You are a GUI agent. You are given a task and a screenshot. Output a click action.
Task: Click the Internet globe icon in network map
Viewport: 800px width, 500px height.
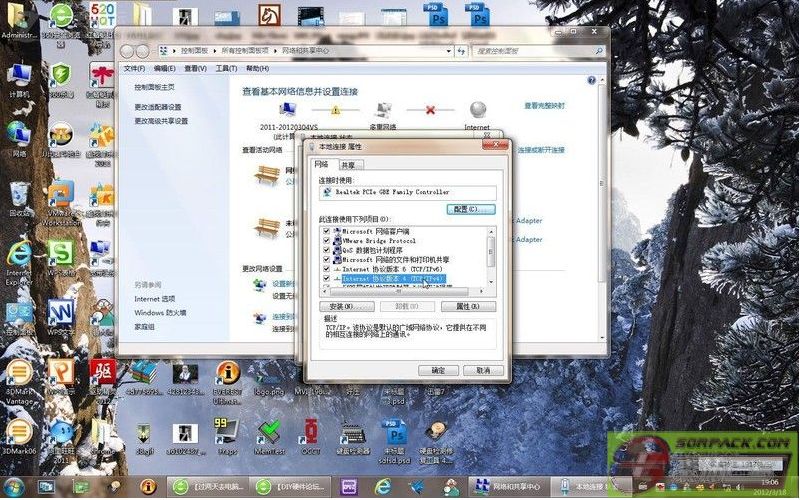[477, 109]
